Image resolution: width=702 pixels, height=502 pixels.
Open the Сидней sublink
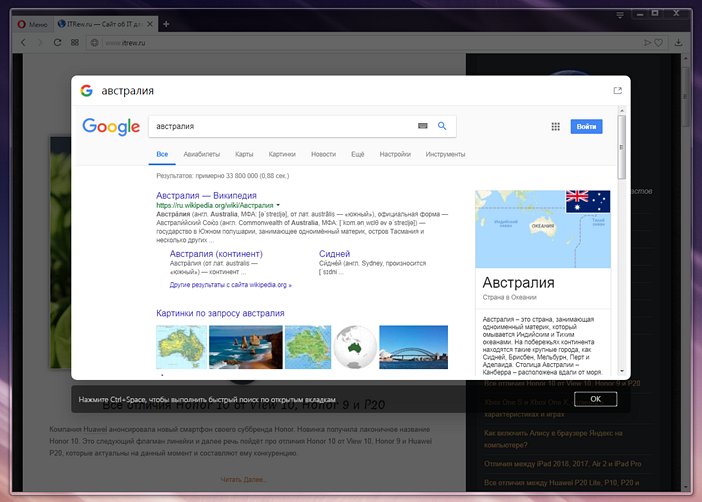(334, 253)
